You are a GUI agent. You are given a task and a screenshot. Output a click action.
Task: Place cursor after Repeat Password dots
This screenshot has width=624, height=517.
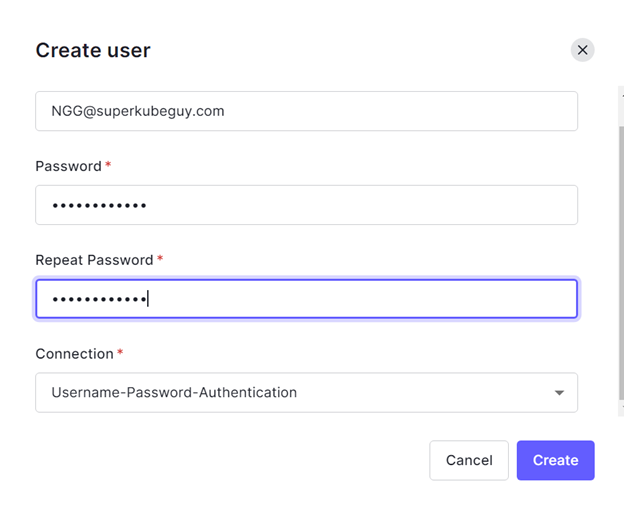pyautogui.click(x=148, y=298)
